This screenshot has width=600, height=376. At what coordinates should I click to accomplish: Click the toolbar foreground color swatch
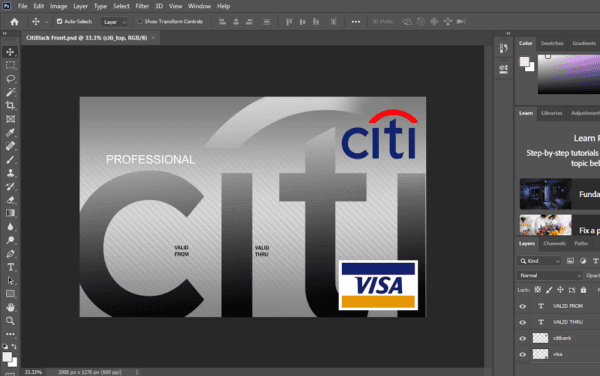click(7, 357)
